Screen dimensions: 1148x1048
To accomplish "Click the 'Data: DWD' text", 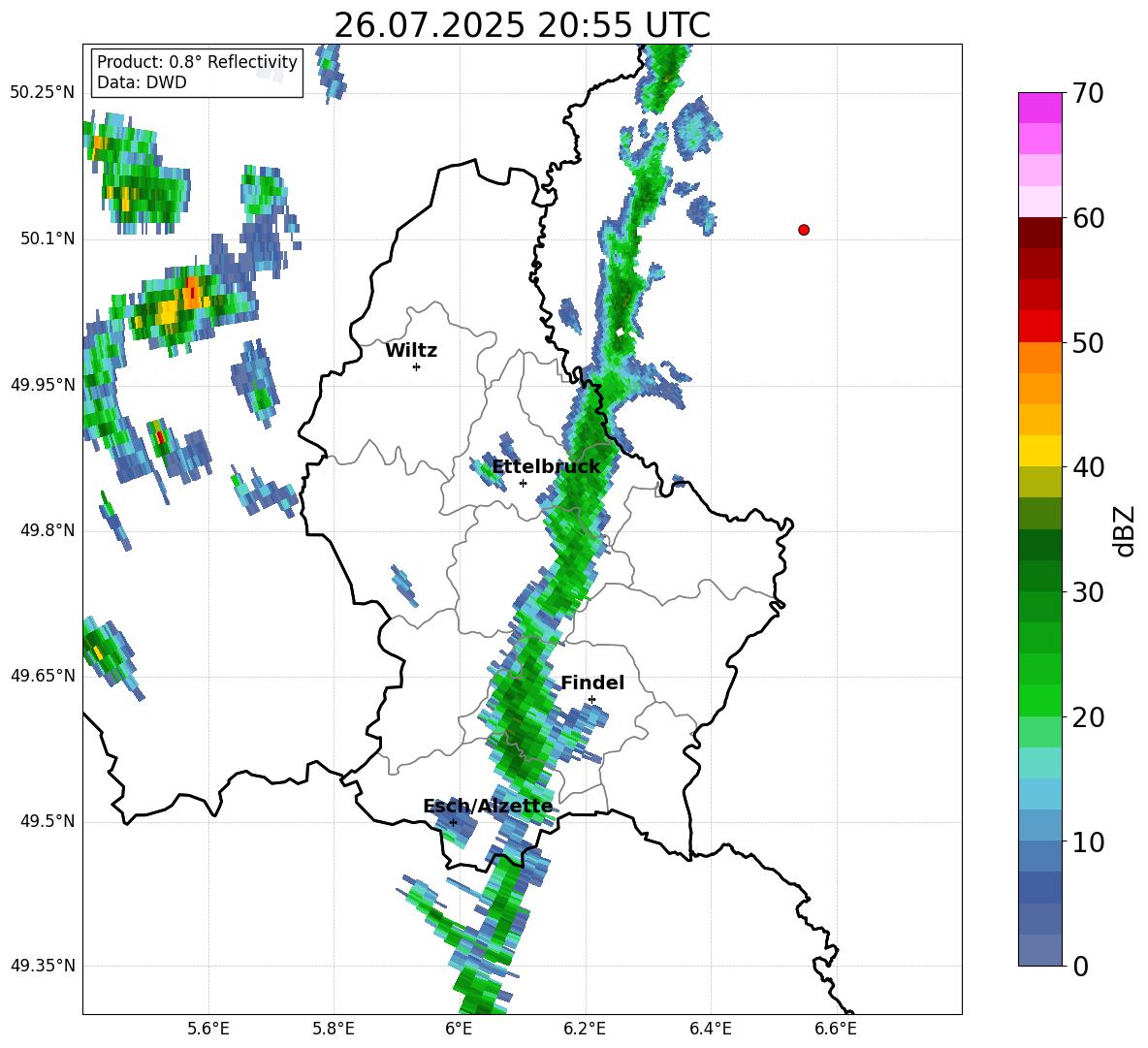I will [142, 82].
